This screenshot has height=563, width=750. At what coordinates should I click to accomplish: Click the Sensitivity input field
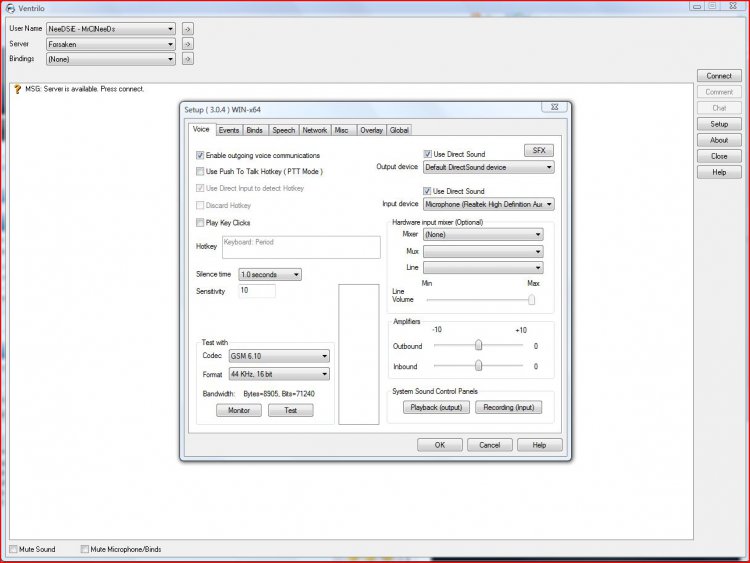(257, 291)
